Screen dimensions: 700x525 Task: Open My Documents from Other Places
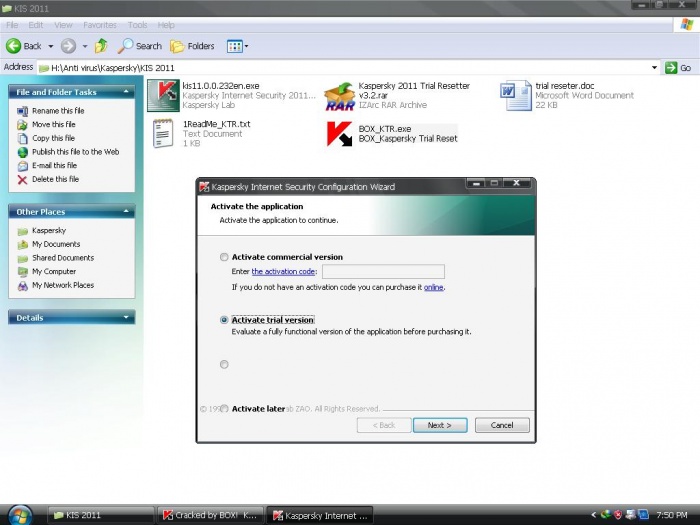pyautogui.click(x=56, y=244)
